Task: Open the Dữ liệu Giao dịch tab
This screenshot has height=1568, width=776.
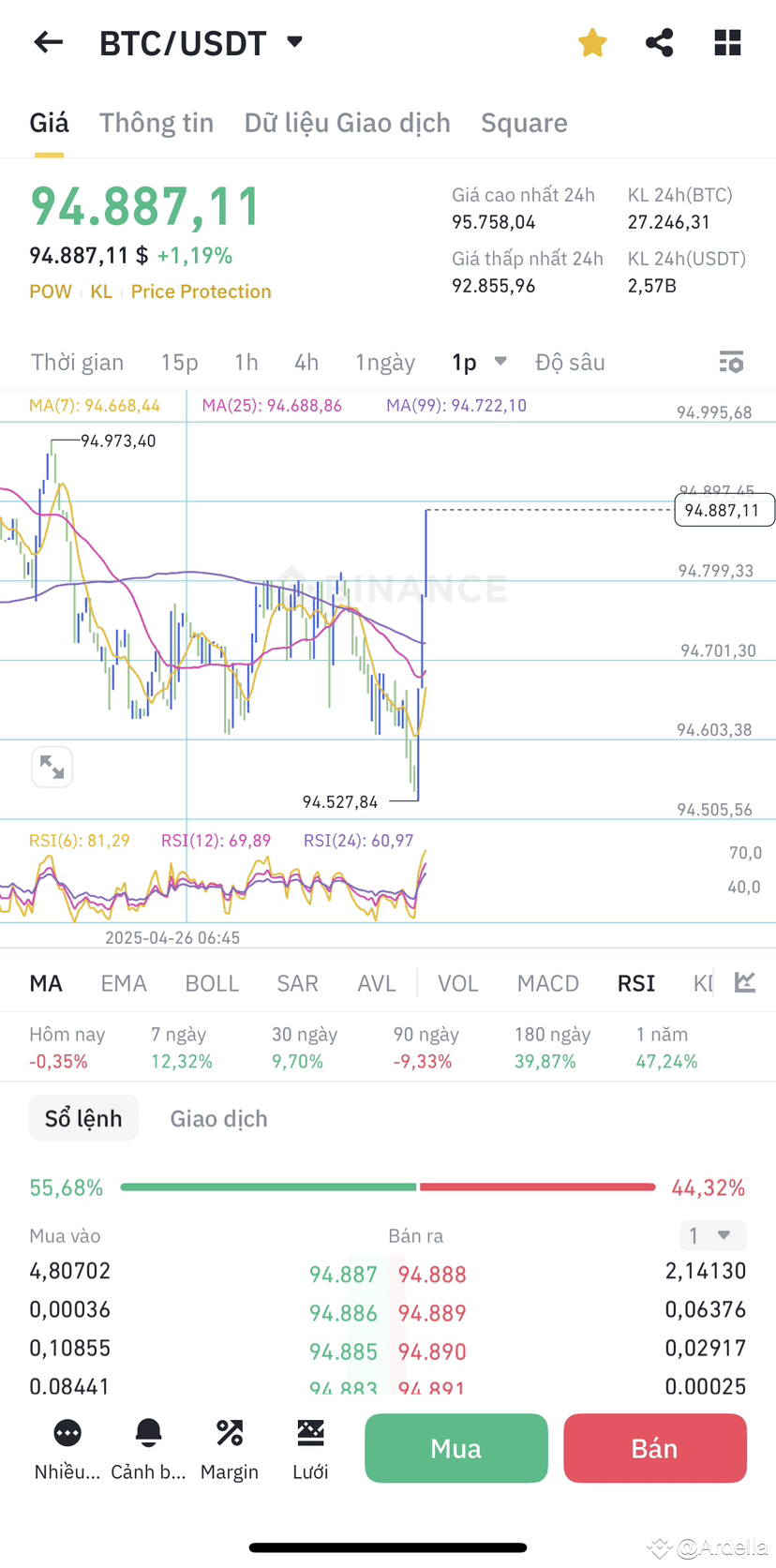Action: coord(348,123)
